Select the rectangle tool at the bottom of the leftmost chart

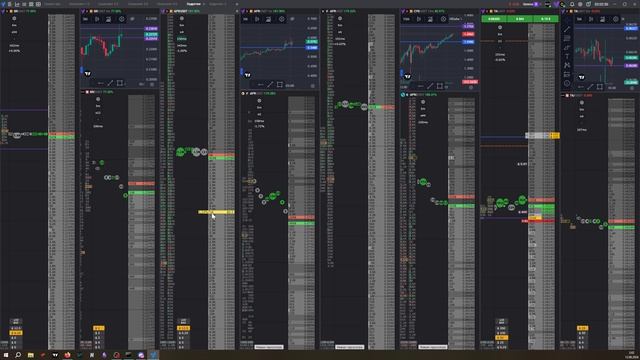pos(120,83)
